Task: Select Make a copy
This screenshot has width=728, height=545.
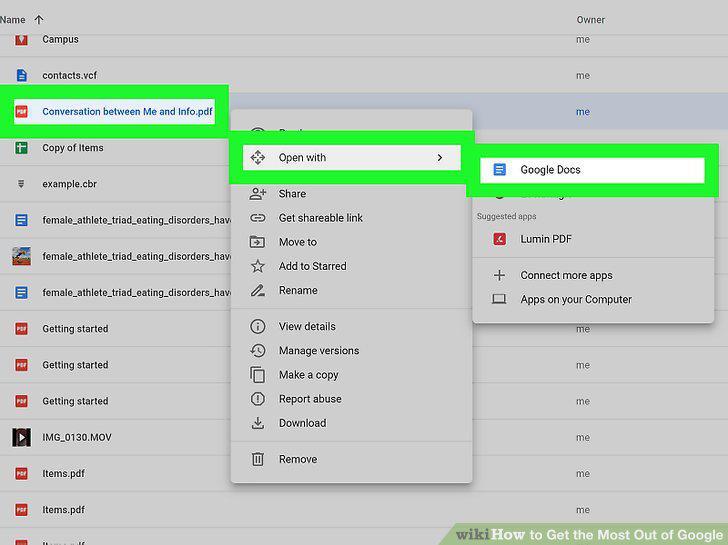Action: pos(351,375)
